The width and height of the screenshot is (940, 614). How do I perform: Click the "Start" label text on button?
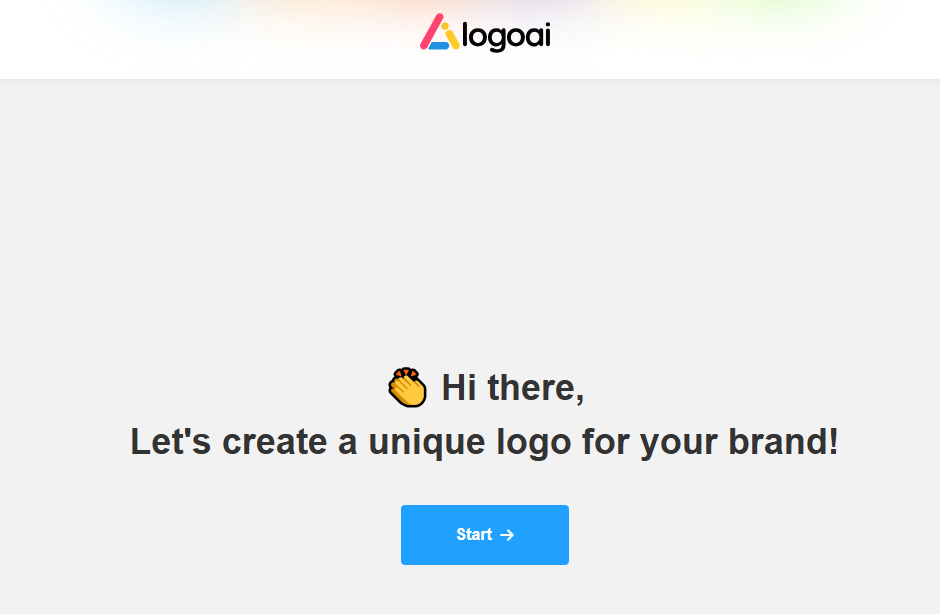[x=474, y=535]
